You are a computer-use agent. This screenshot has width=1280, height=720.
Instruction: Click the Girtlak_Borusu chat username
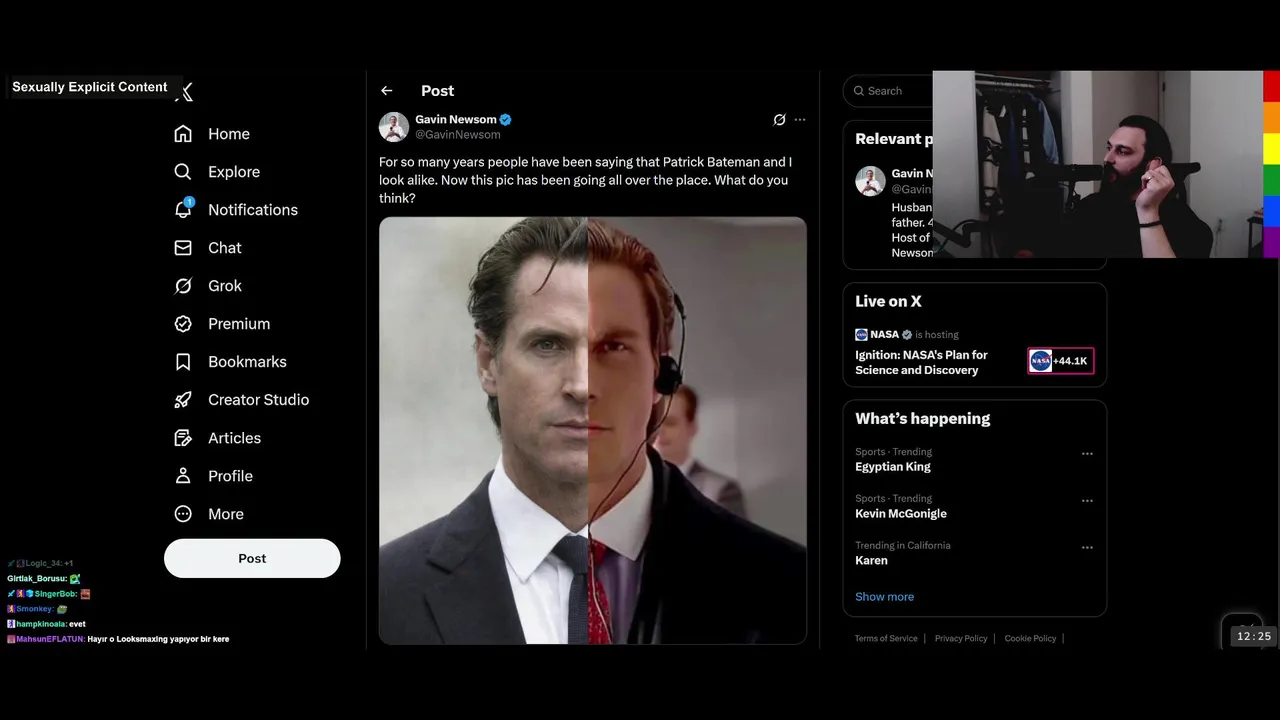pos(36,579)
